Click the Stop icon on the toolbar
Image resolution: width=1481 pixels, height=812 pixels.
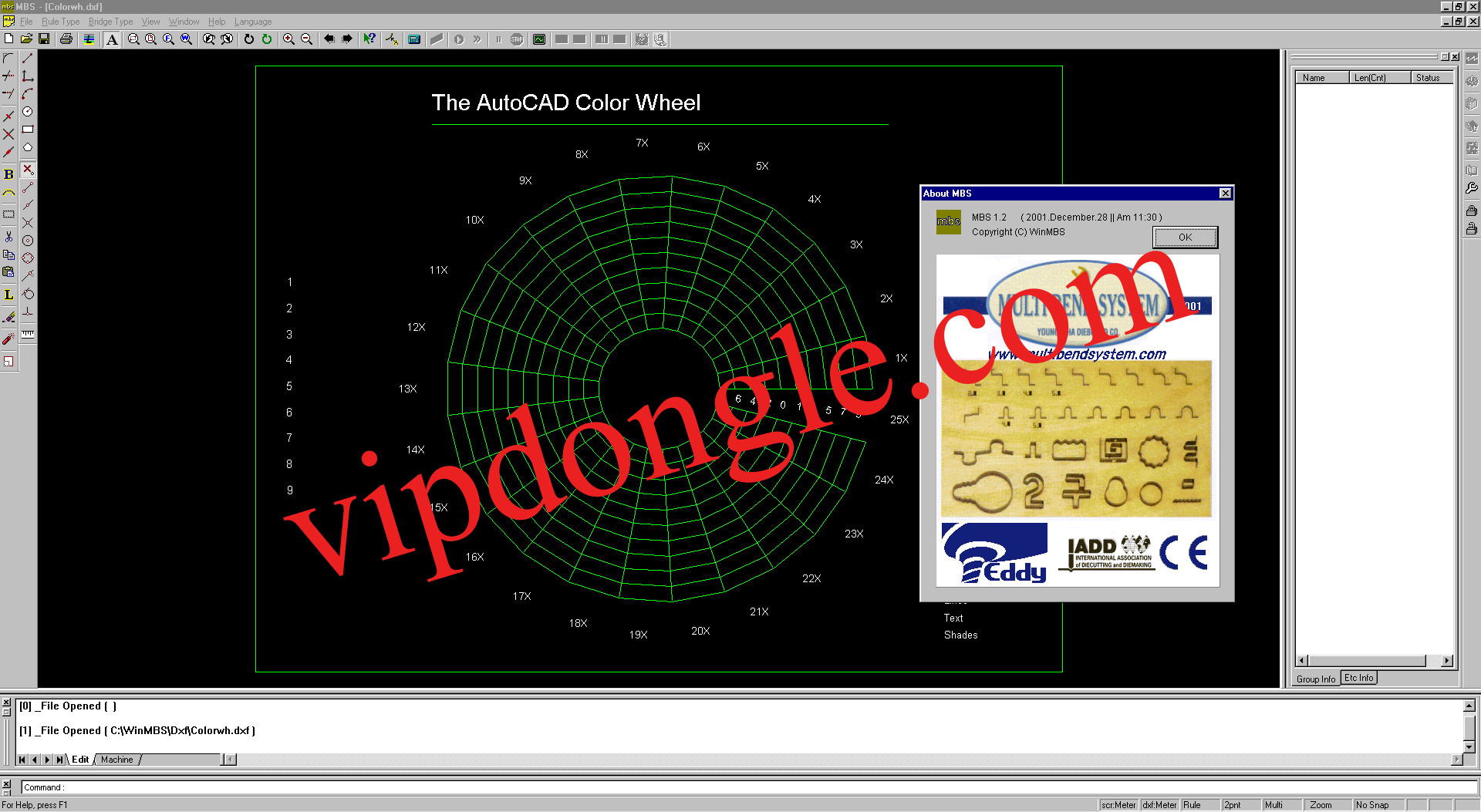(x=516, y=39)
